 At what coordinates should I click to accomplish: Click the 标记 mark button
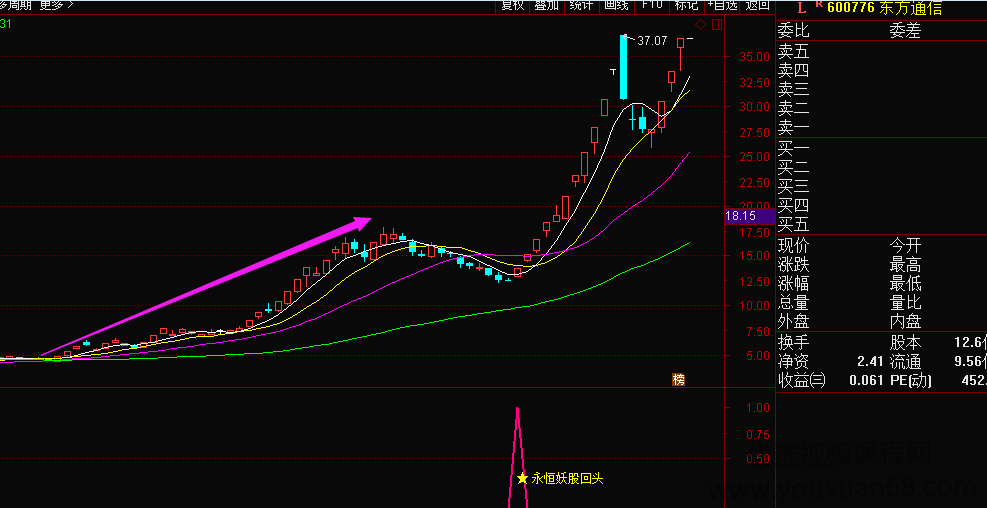tap(686, 5)
